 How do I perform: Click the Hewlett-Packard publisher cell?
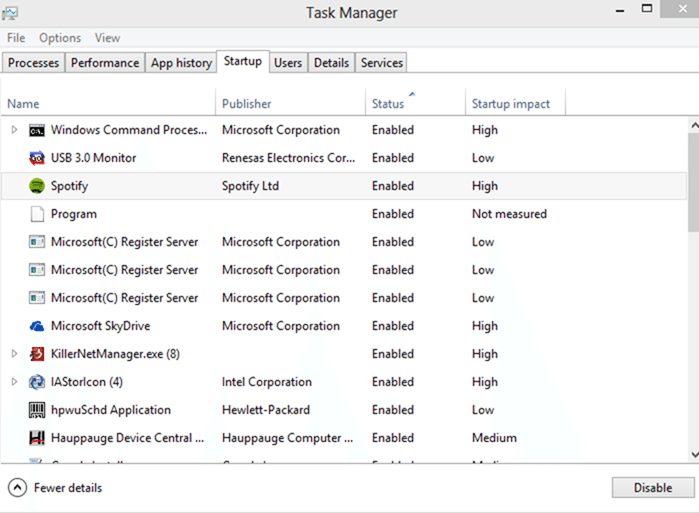(x=266, y=410)
